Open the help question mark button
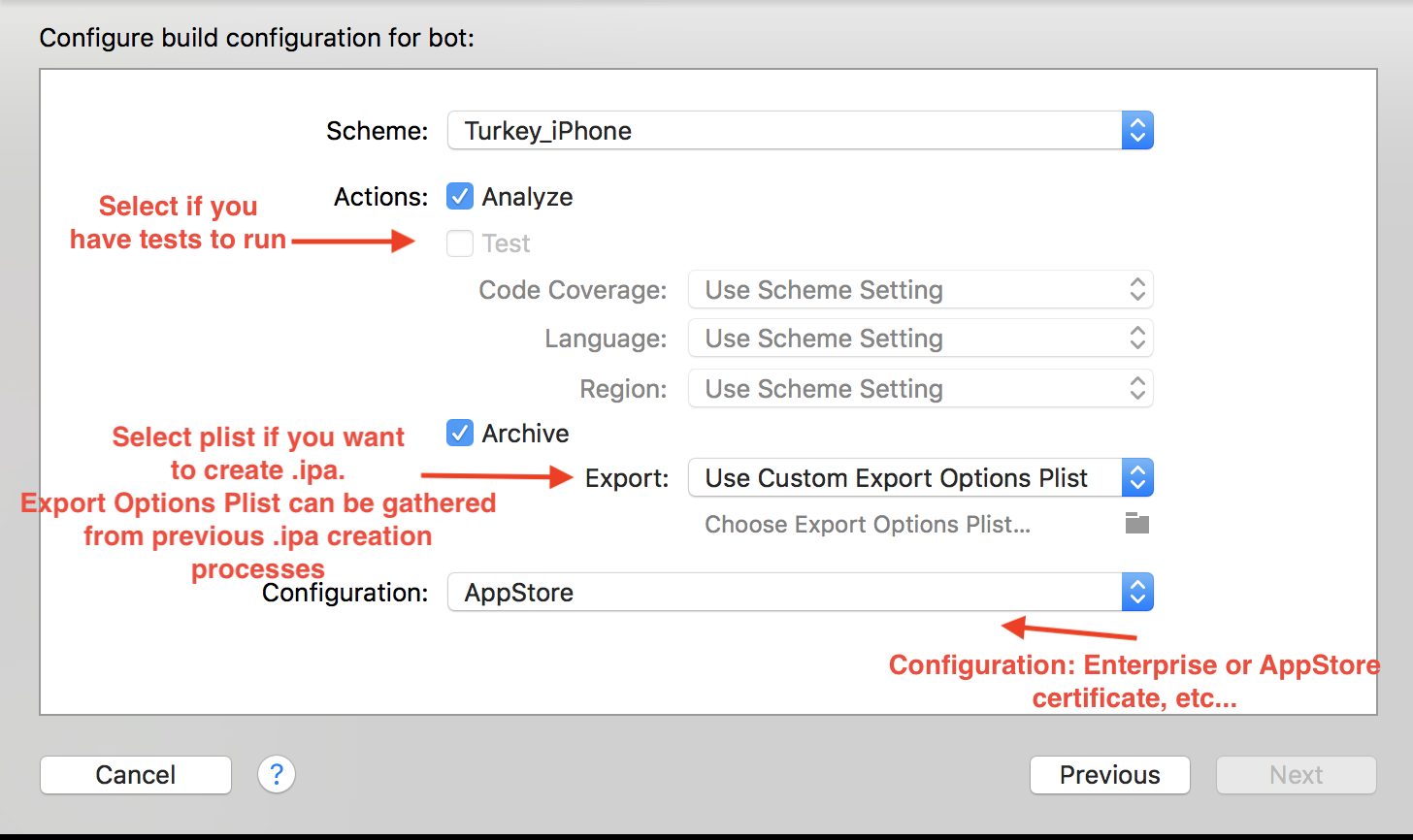 [277, 775]
